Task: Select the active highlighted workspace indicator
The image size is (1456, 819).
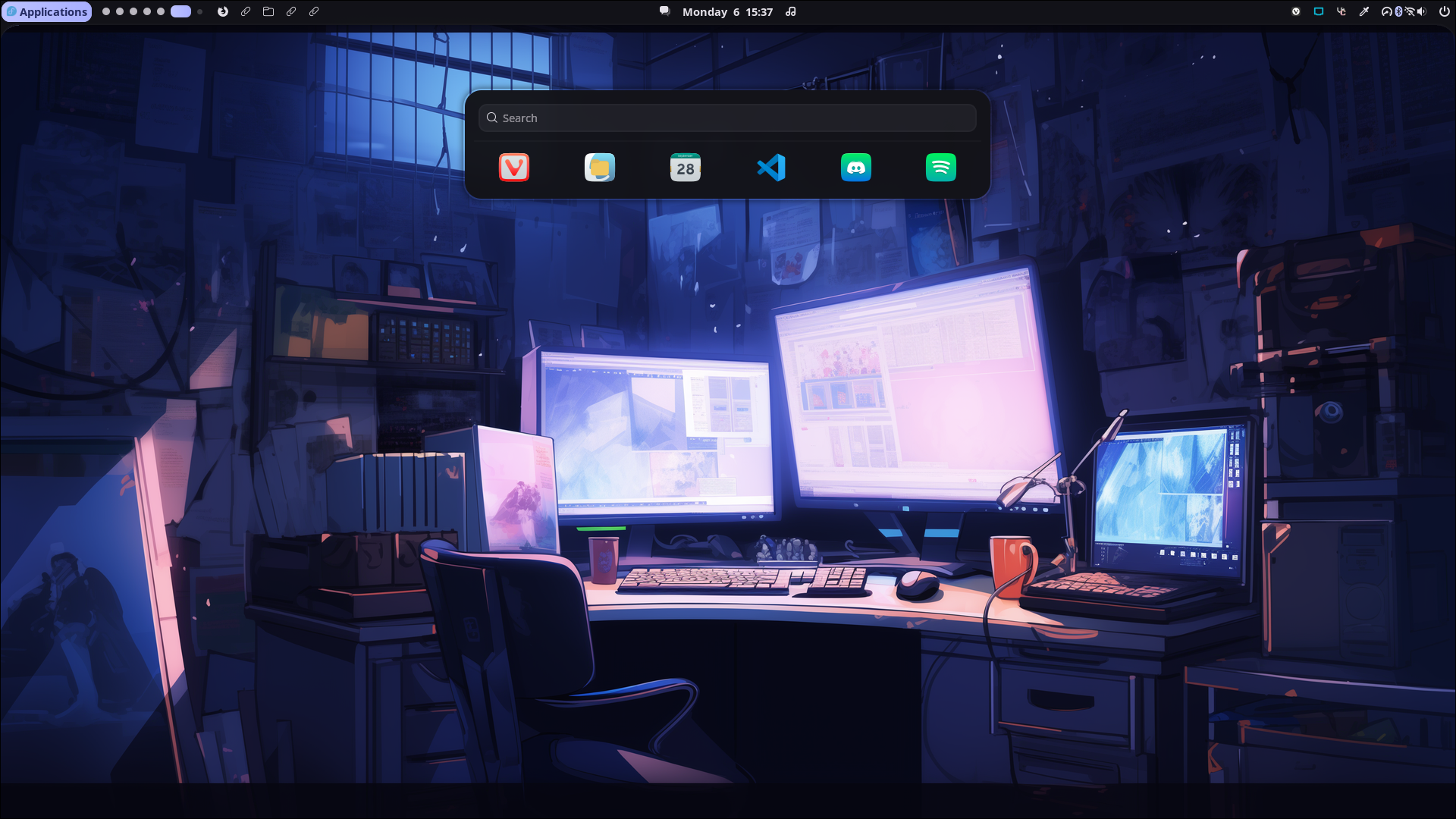Action: click(180, 11)
